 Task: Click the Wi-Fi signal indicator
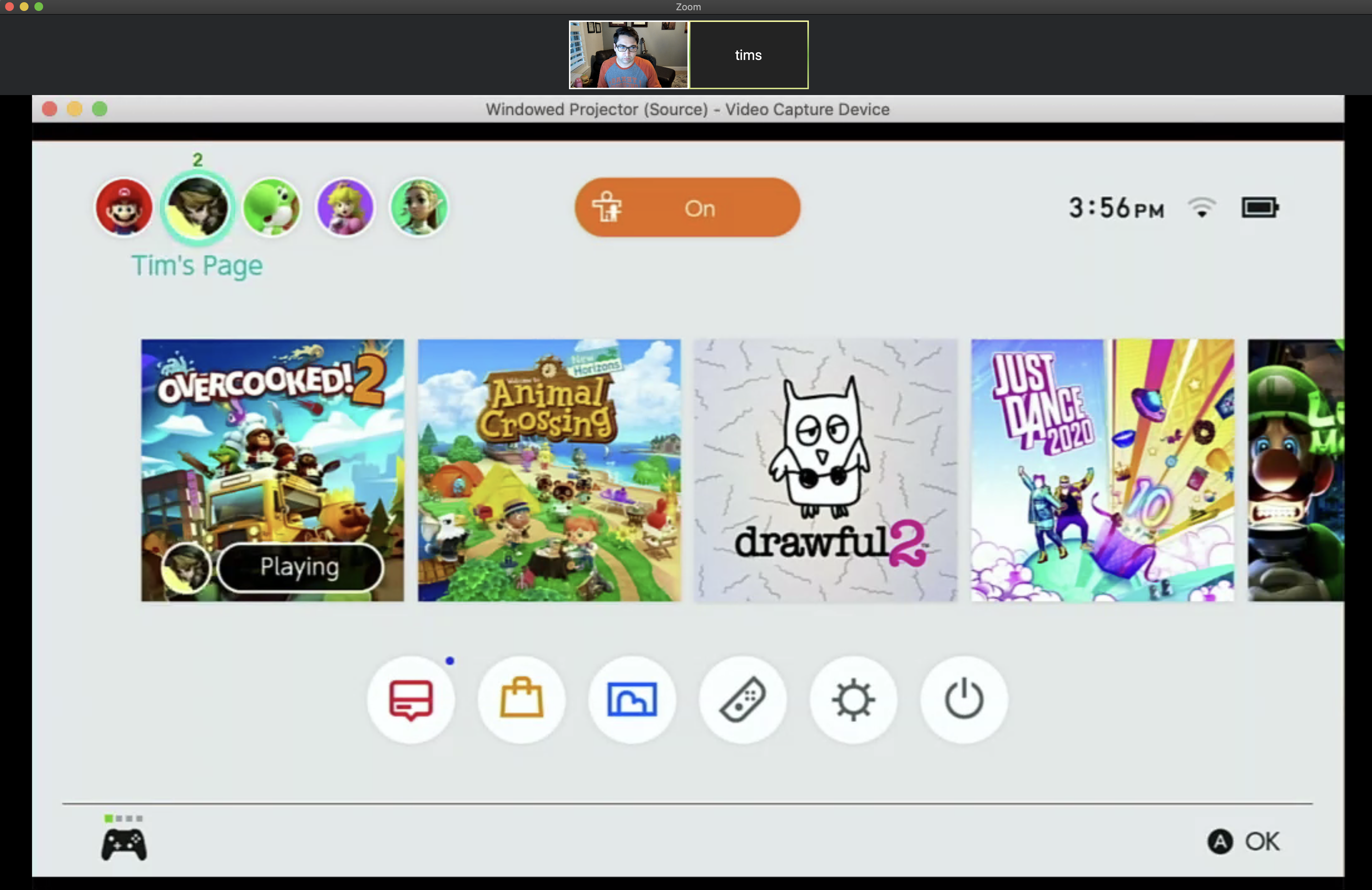tap(1202, 208)
